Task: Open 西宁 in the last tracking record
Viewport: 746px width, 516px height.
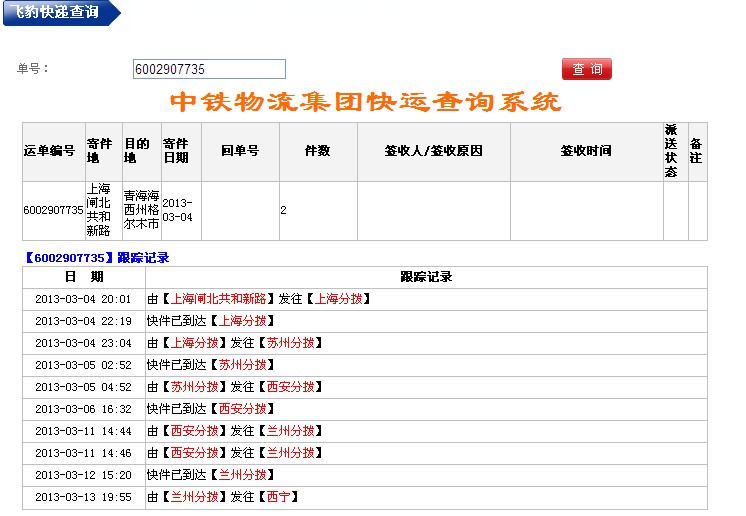Action: (280, 497)
